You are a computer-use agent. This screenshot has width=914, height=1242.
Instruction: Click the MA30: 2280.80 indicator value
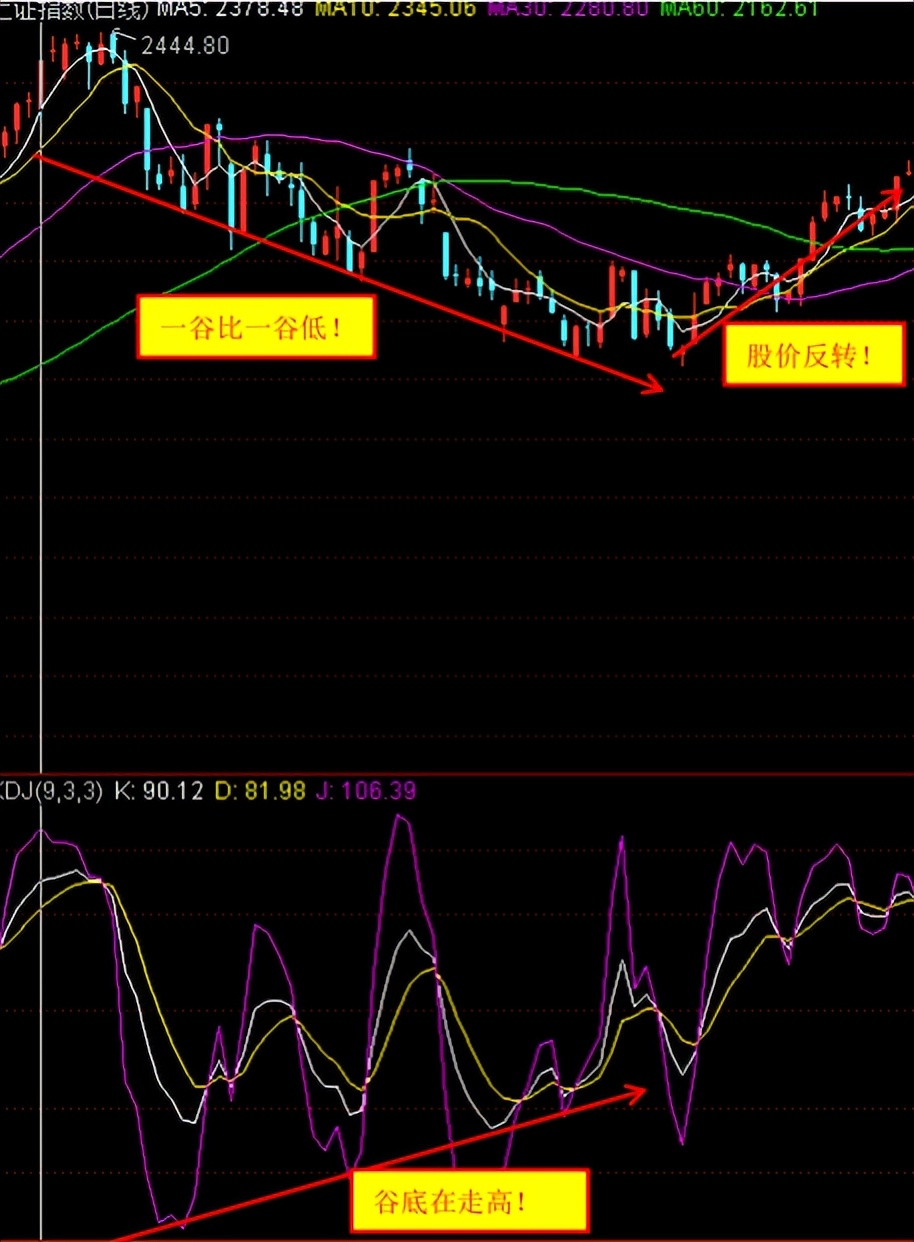click(x=567, y=10)
